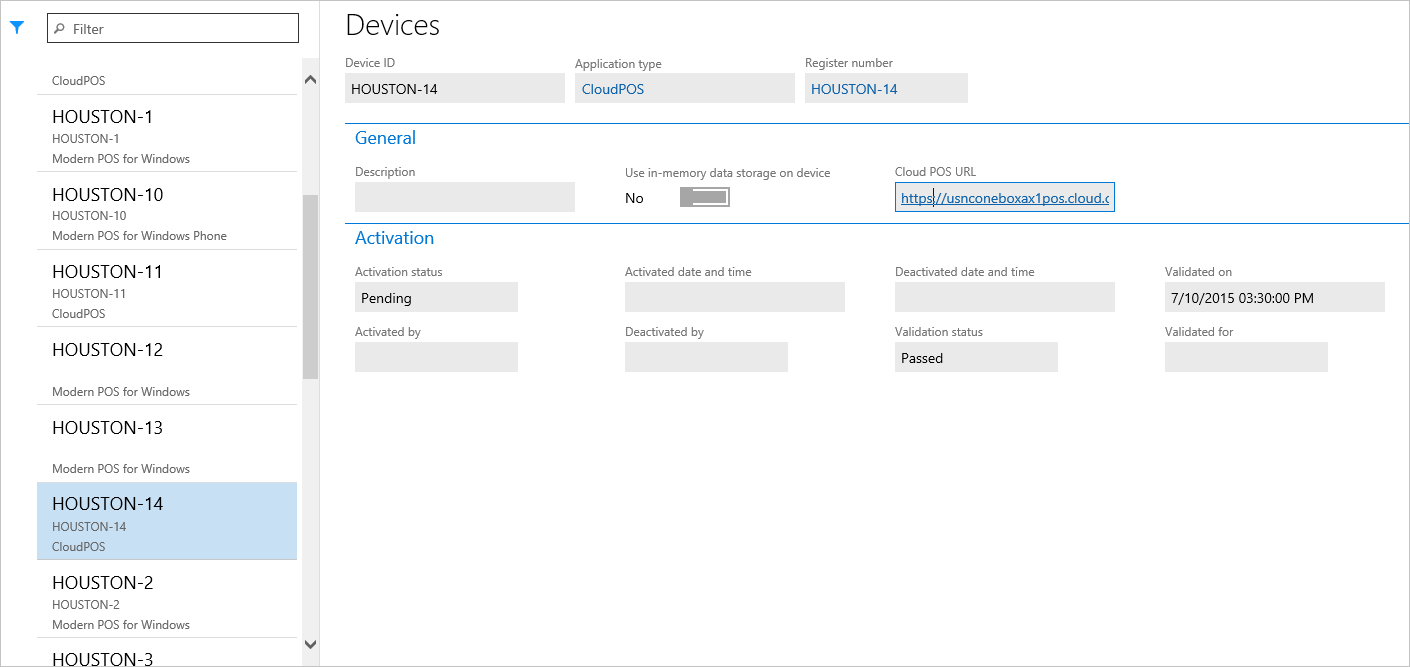This screenshot has height=667, width=1410.
Task: Click the Description field
Action: point(464,197)
